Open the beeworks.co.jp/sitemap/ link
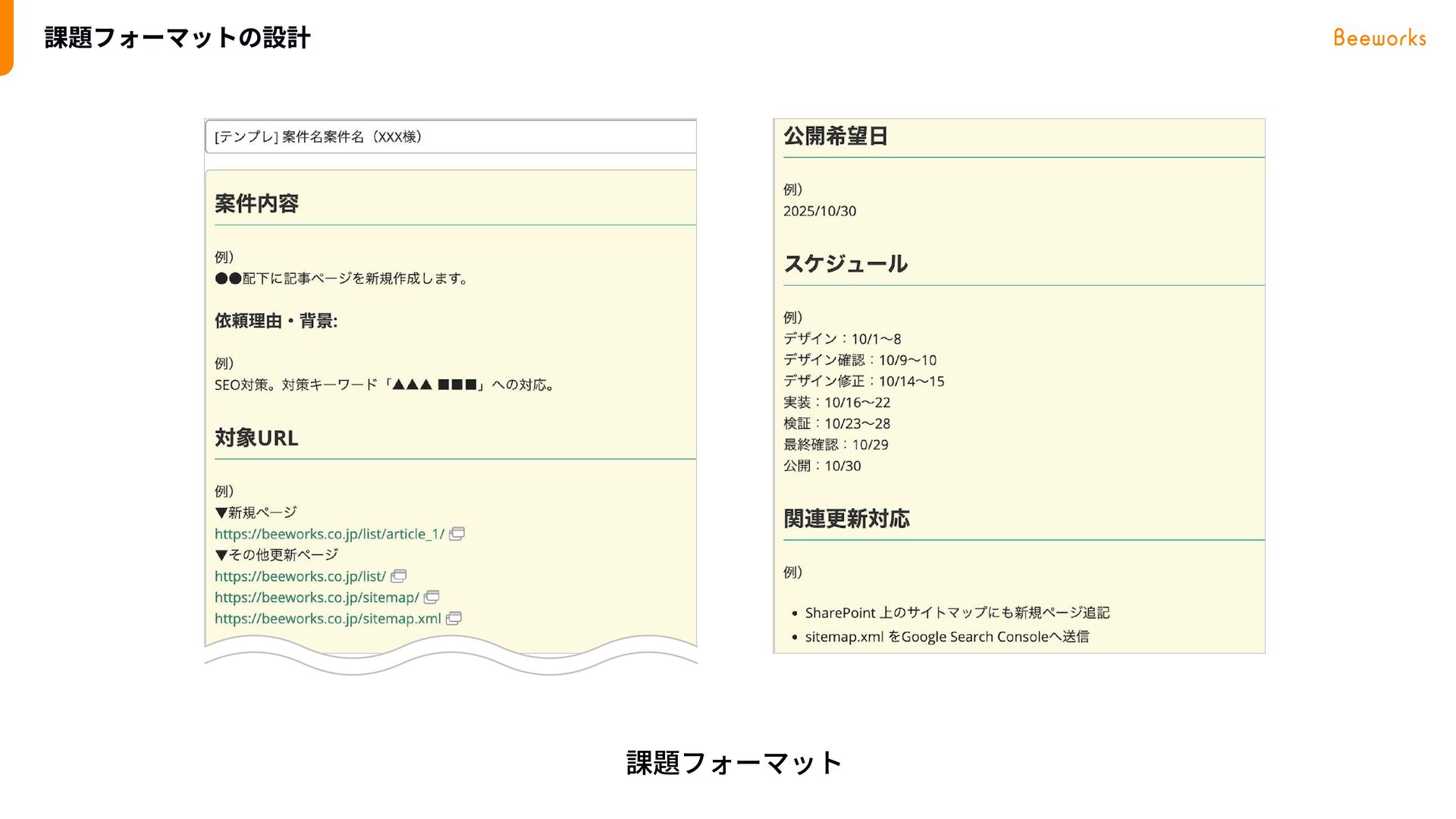This screenshot has width=1456, height=819. coord(316,598)
